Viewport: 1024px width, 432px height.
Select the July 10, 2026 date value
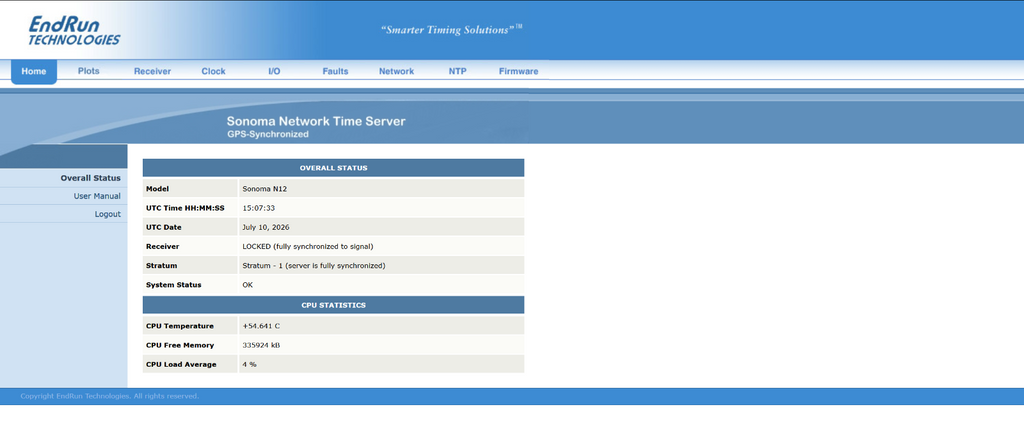(x=266, y=228)
